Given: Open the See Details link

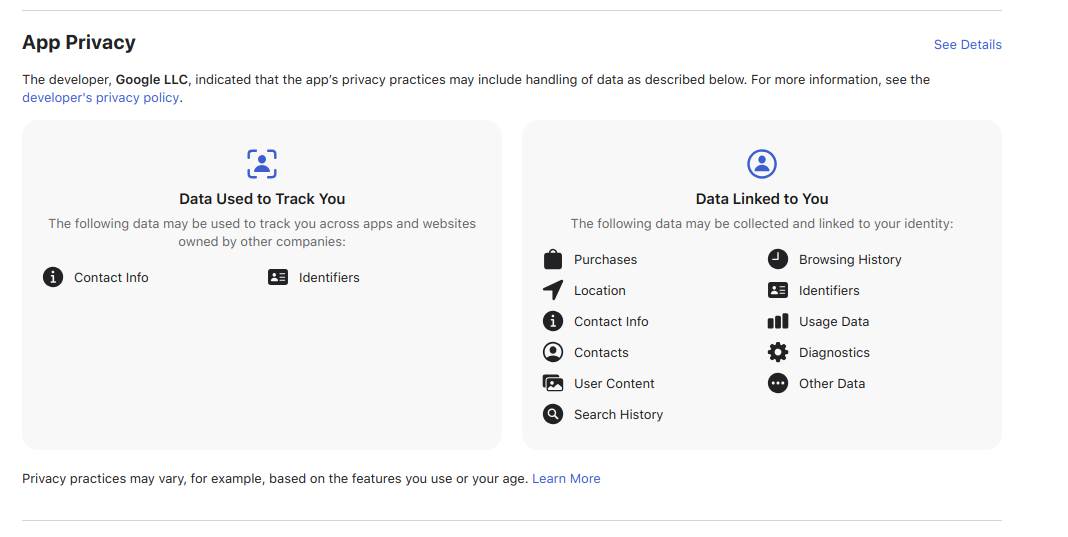Looking at the screenshot, I should pyautogui.click(x=967, y=44).
